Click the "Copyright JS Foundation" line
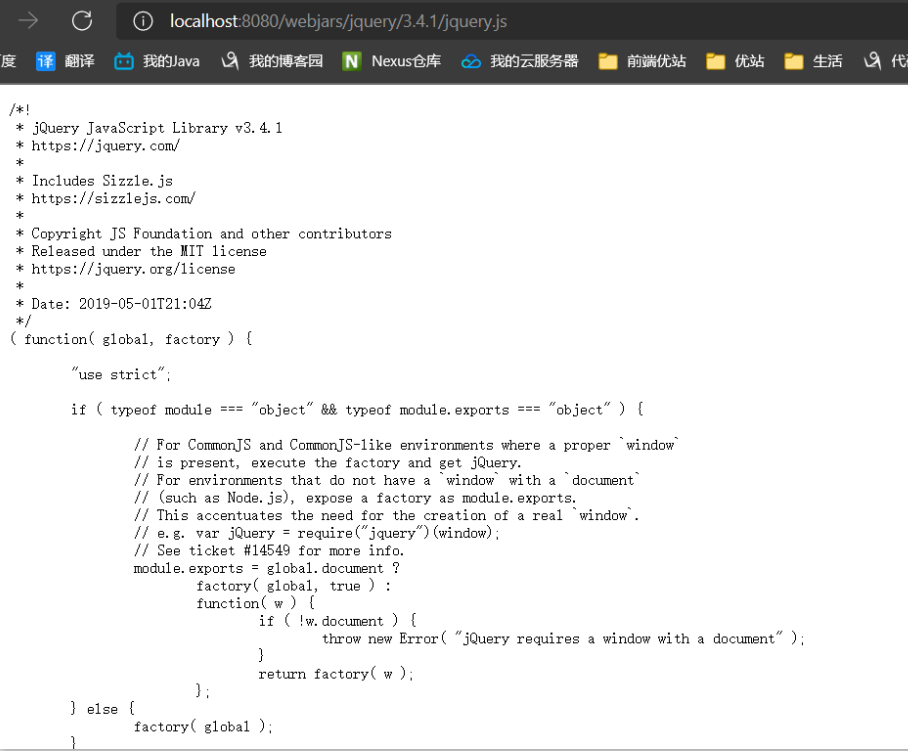Image resolution: width=908 pixels, height=751 pixels. pos(211,234)
